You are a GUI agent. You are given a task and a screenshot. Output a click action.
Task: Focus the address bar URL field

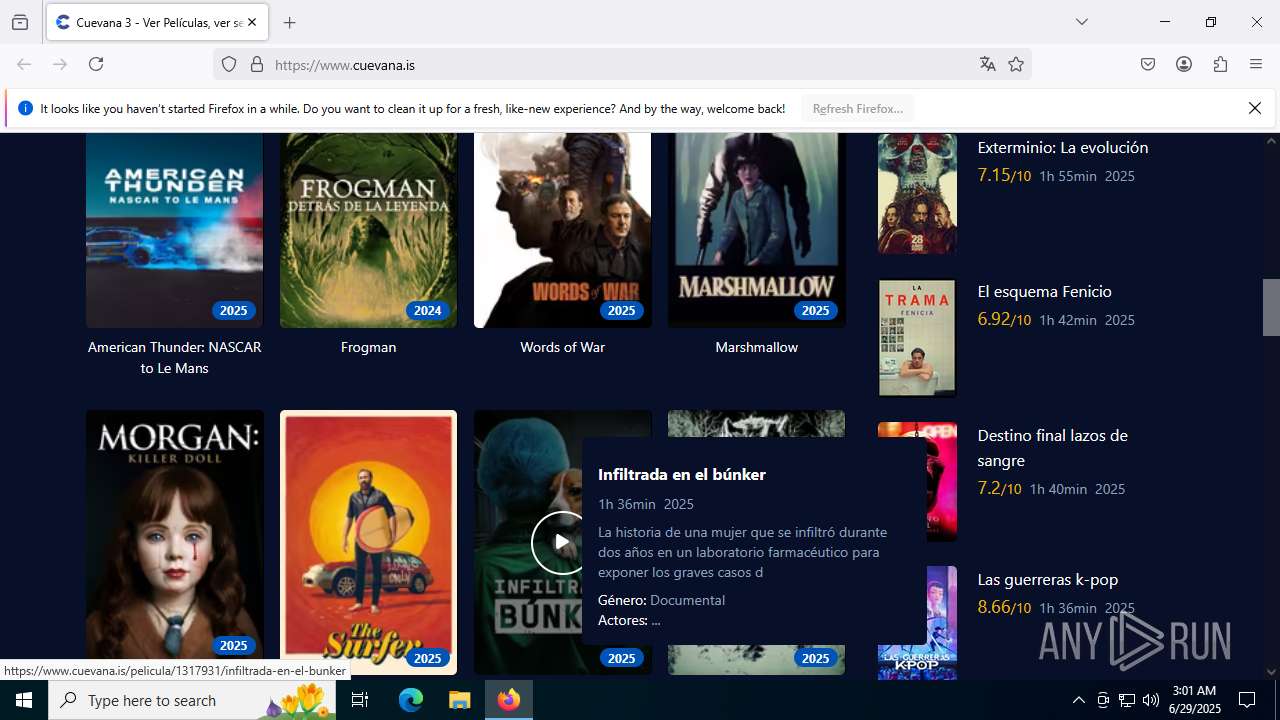click(x=620, y=65)
